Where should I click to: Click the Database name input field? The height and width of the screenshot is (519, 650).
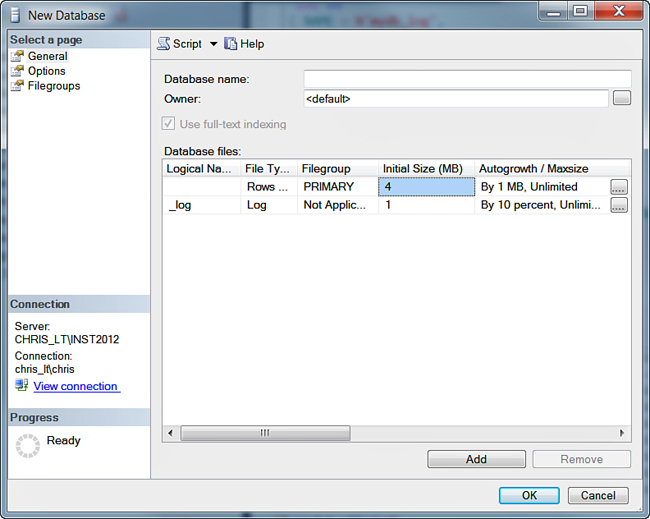(x=467, y=79)
